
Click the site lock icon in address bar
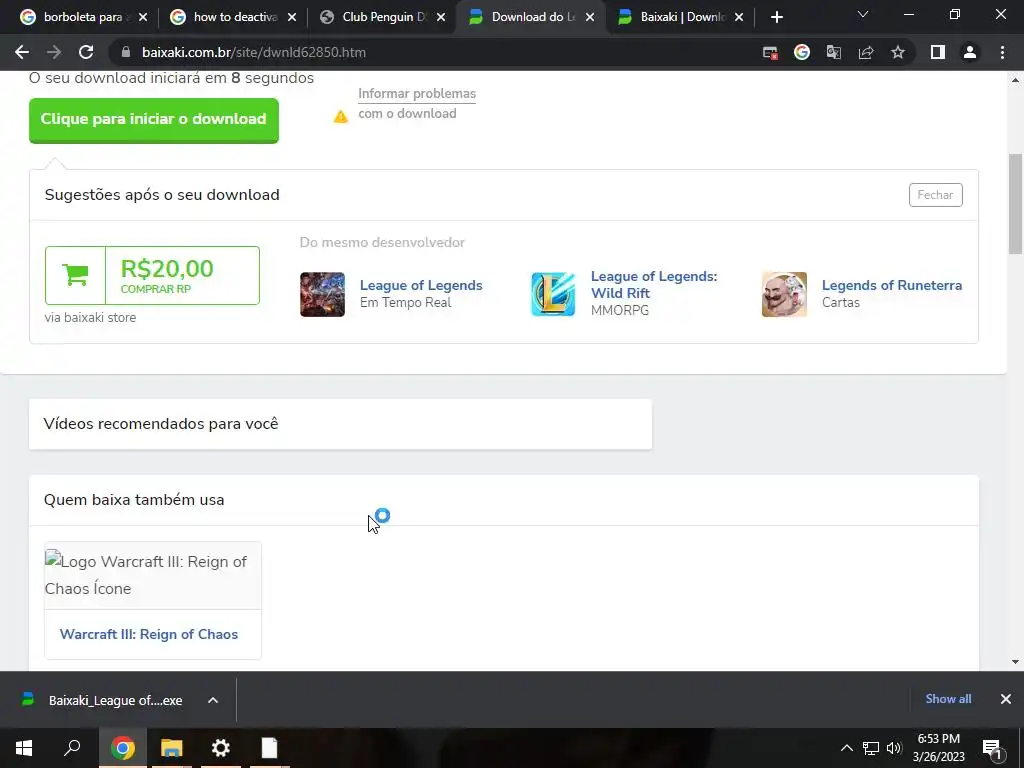click(126, 52)
